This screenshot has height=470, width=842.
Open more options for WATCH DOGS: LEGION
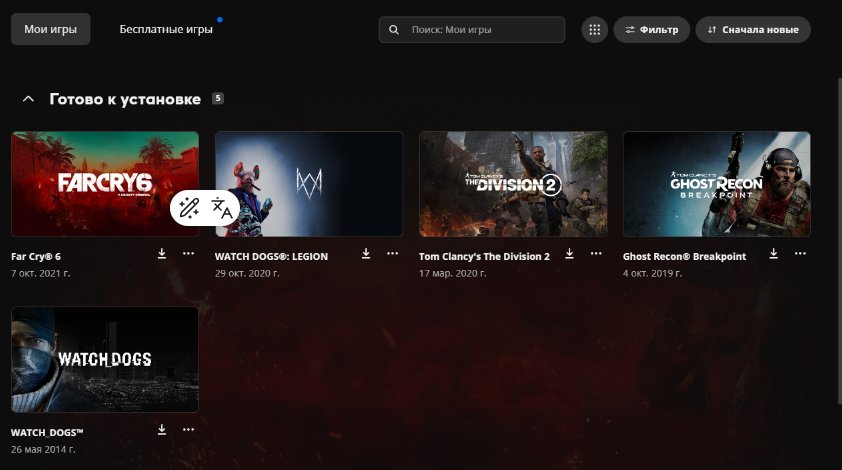[x=393, y=254]
